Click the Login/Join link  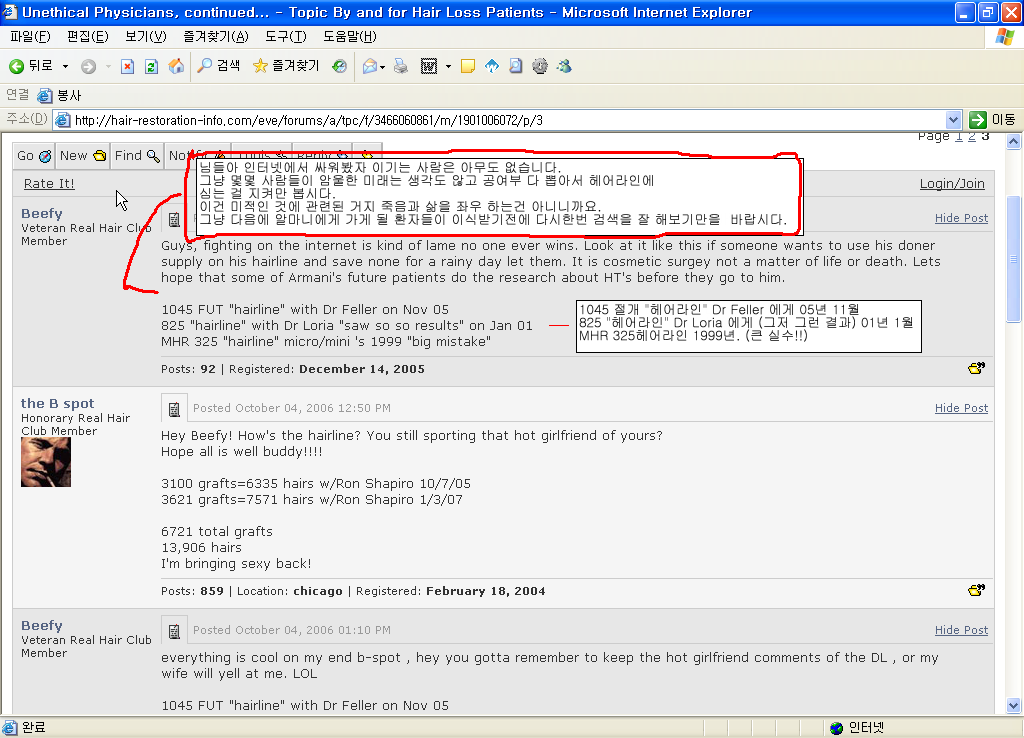[x=952, y=184]
